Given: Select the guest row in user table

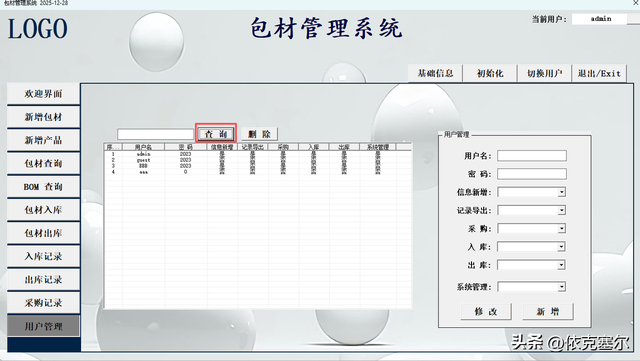Looking at the screenshot, I should tap(258, 160).
